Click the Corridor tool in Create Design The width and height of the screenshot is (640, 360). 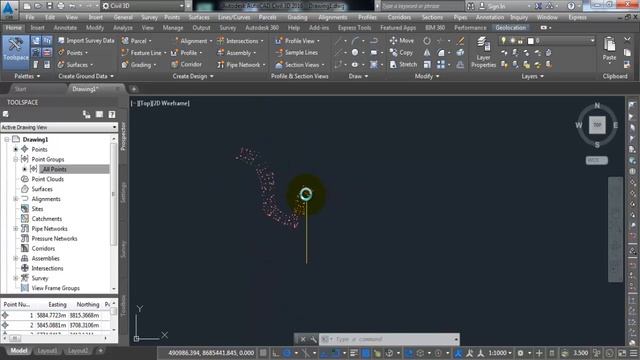pyautogui.click(x=186, y=64)
